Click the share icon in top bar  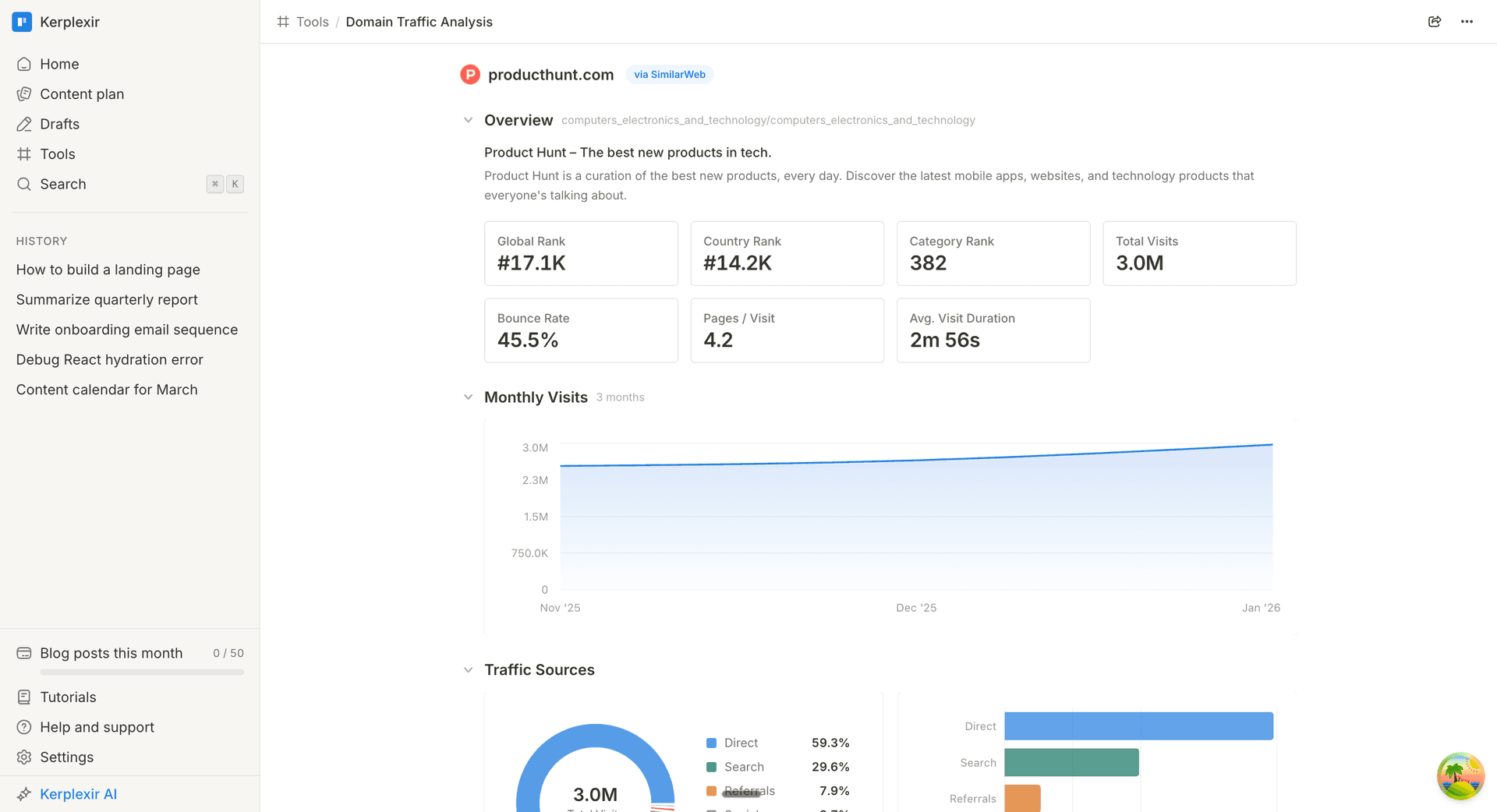pyautogui.click(x=1434, y=22)
